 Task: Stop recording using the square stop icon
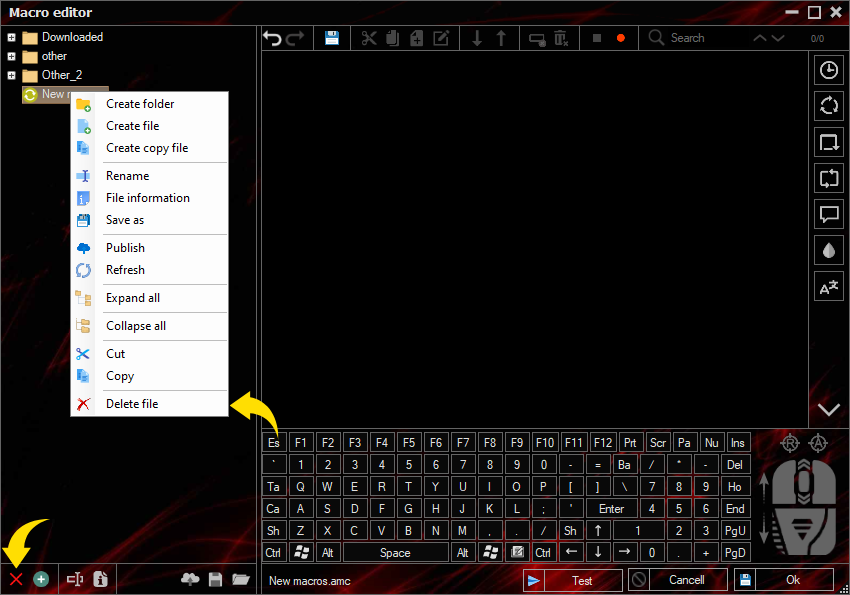[594, 37]
